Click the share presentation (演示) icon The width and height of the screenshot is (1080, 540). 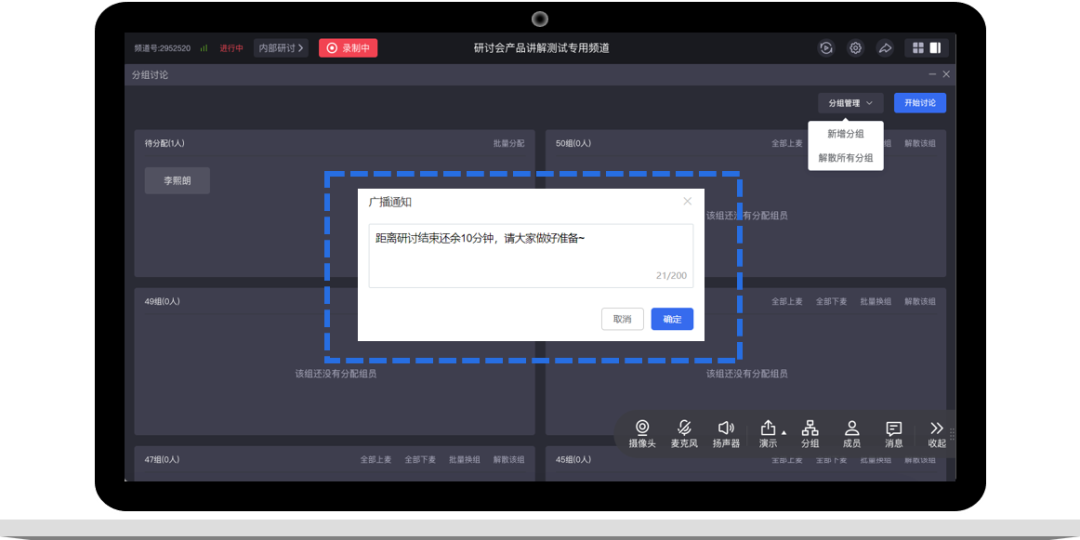[768, 428]
